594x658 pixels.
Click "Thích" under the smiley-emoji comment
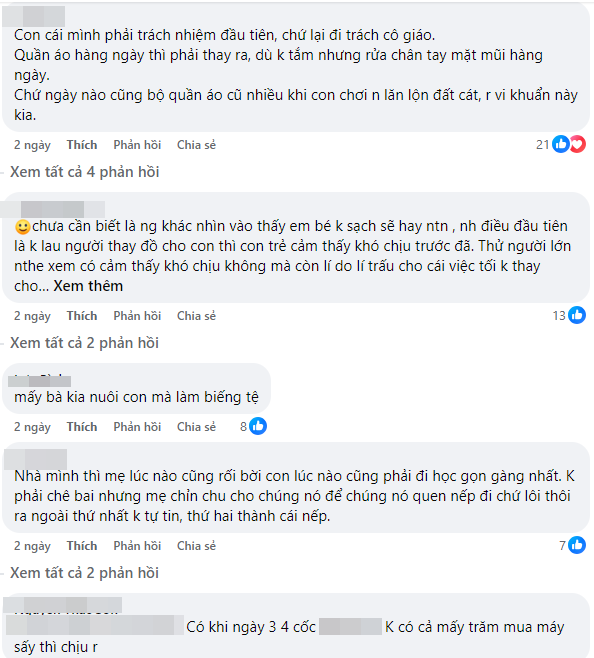82,316
